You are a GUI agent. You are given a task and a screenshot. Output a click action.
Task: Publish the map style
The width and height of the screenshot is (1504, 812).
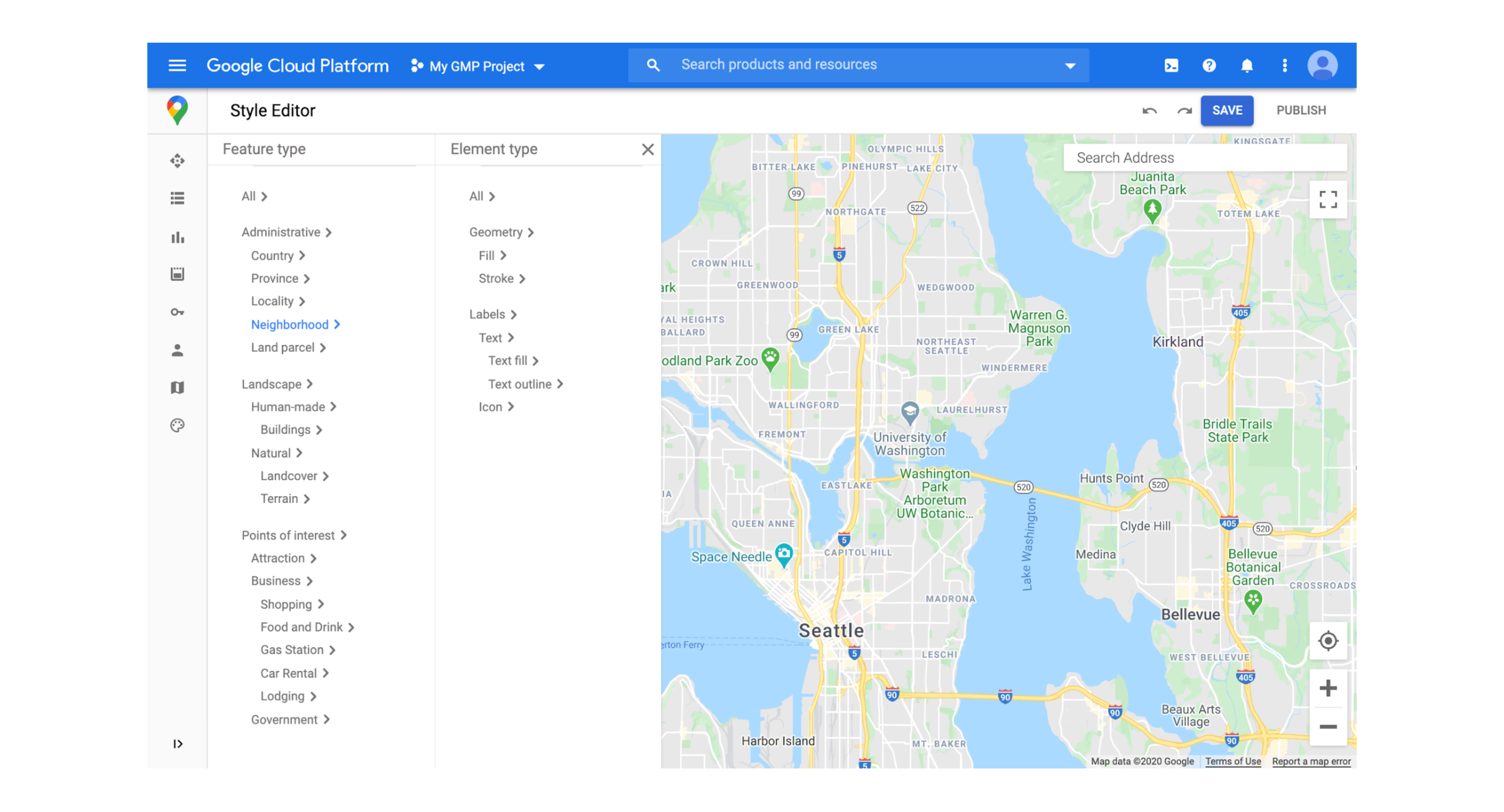(x=1301, y=111)
